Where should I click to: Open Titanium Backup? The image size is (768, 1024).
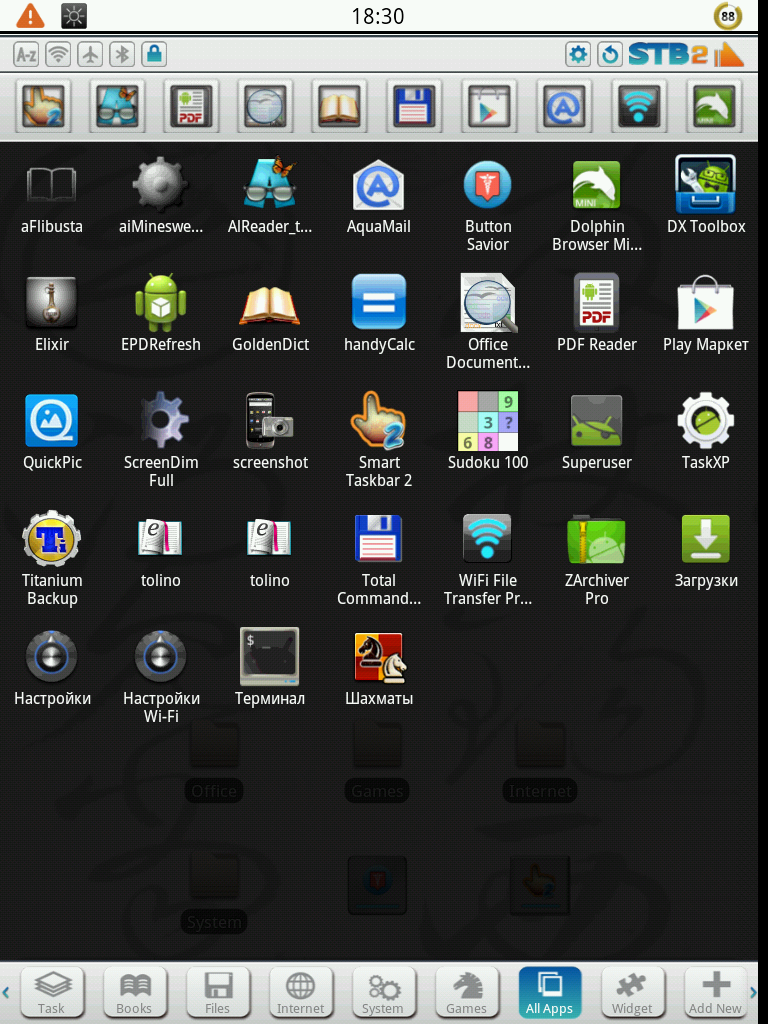pyautogui.click(x=52, y=560)
